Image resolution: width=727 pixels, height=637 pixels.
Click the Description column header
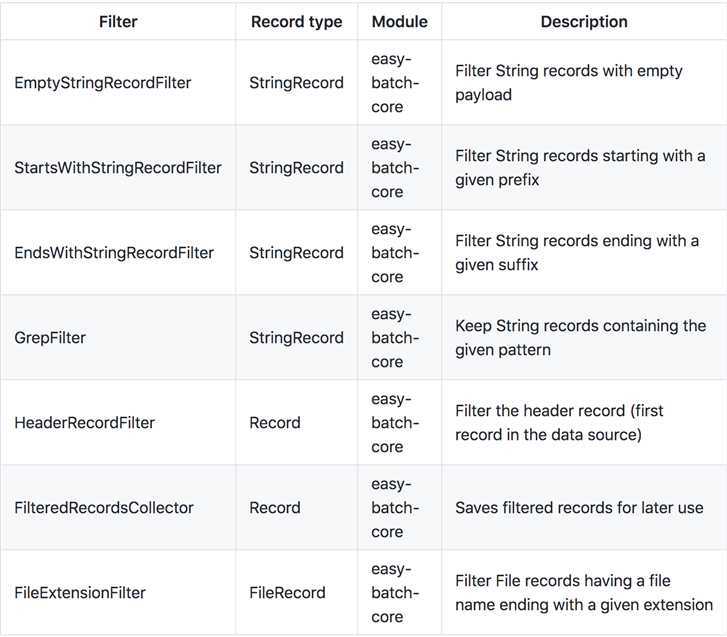pos(584,22)
